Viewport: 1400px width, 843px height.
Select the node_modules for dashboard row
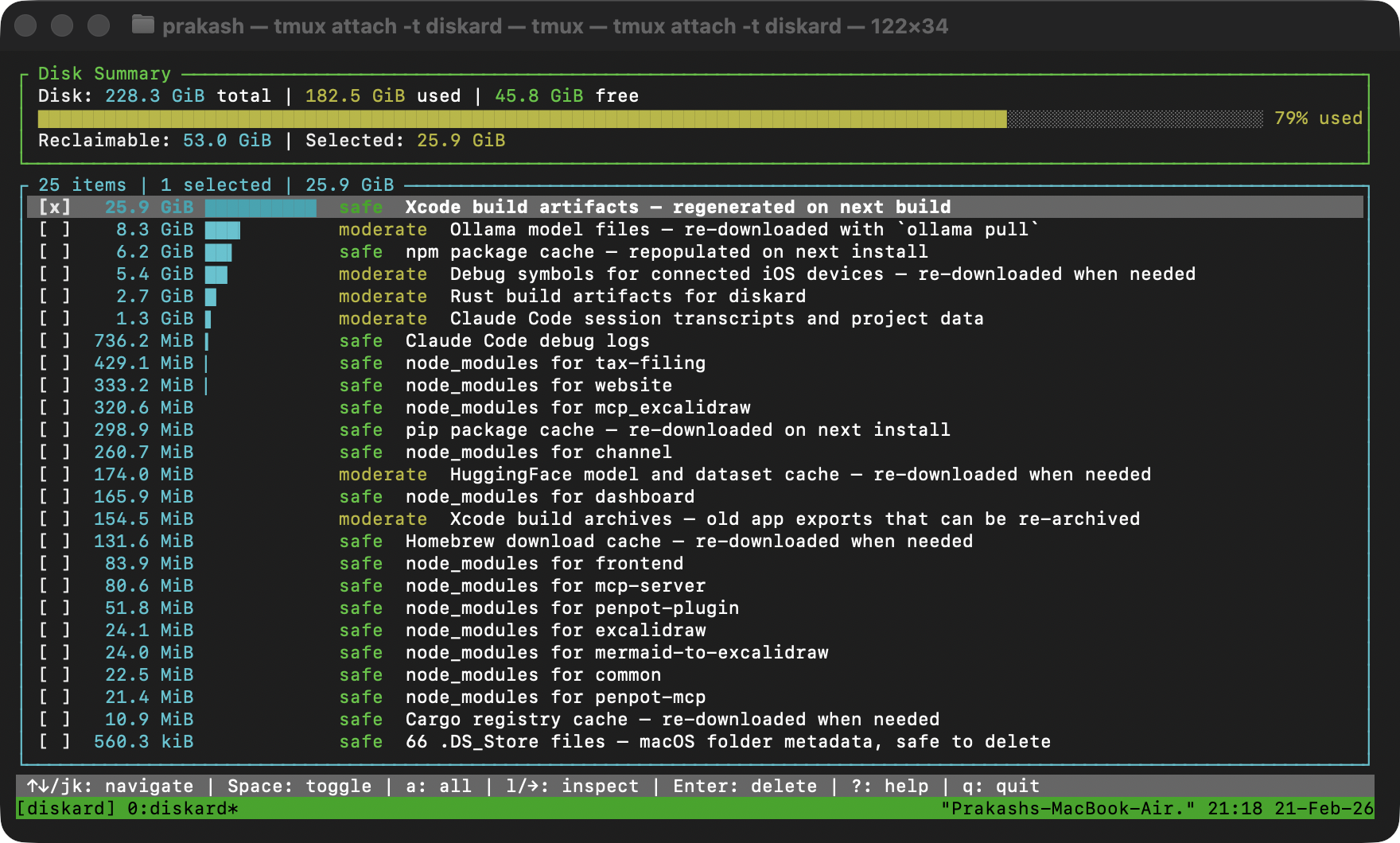tap(695, 496)
